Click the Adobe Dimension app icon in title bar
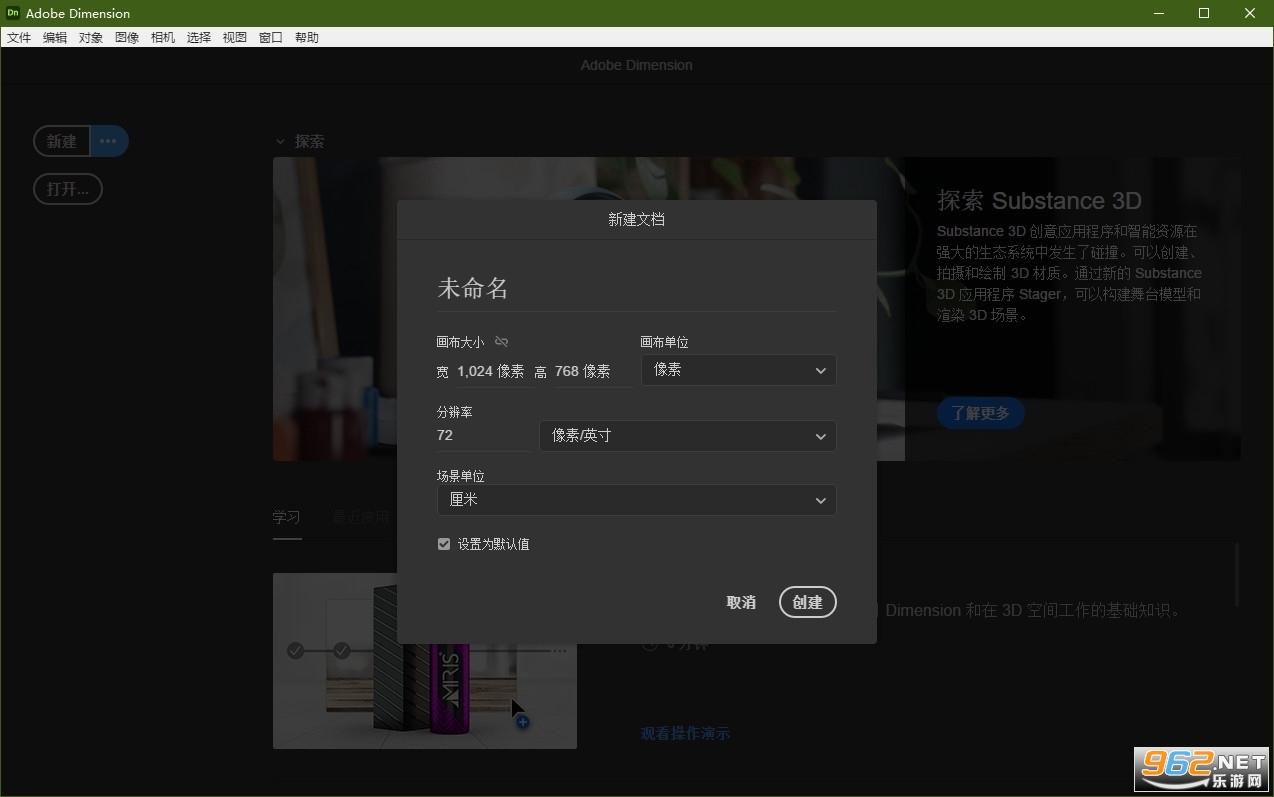Screen dimensions: 1274x797 [13, 13]
